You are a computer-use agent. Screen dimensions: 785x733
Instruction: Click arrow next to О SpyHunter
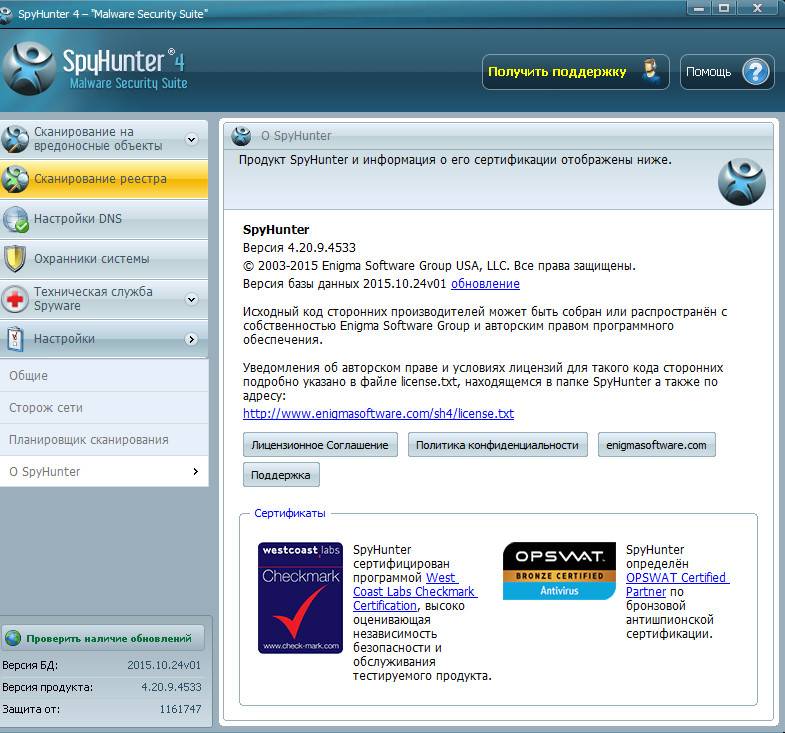pyautogui.click(x=196, y=471)
